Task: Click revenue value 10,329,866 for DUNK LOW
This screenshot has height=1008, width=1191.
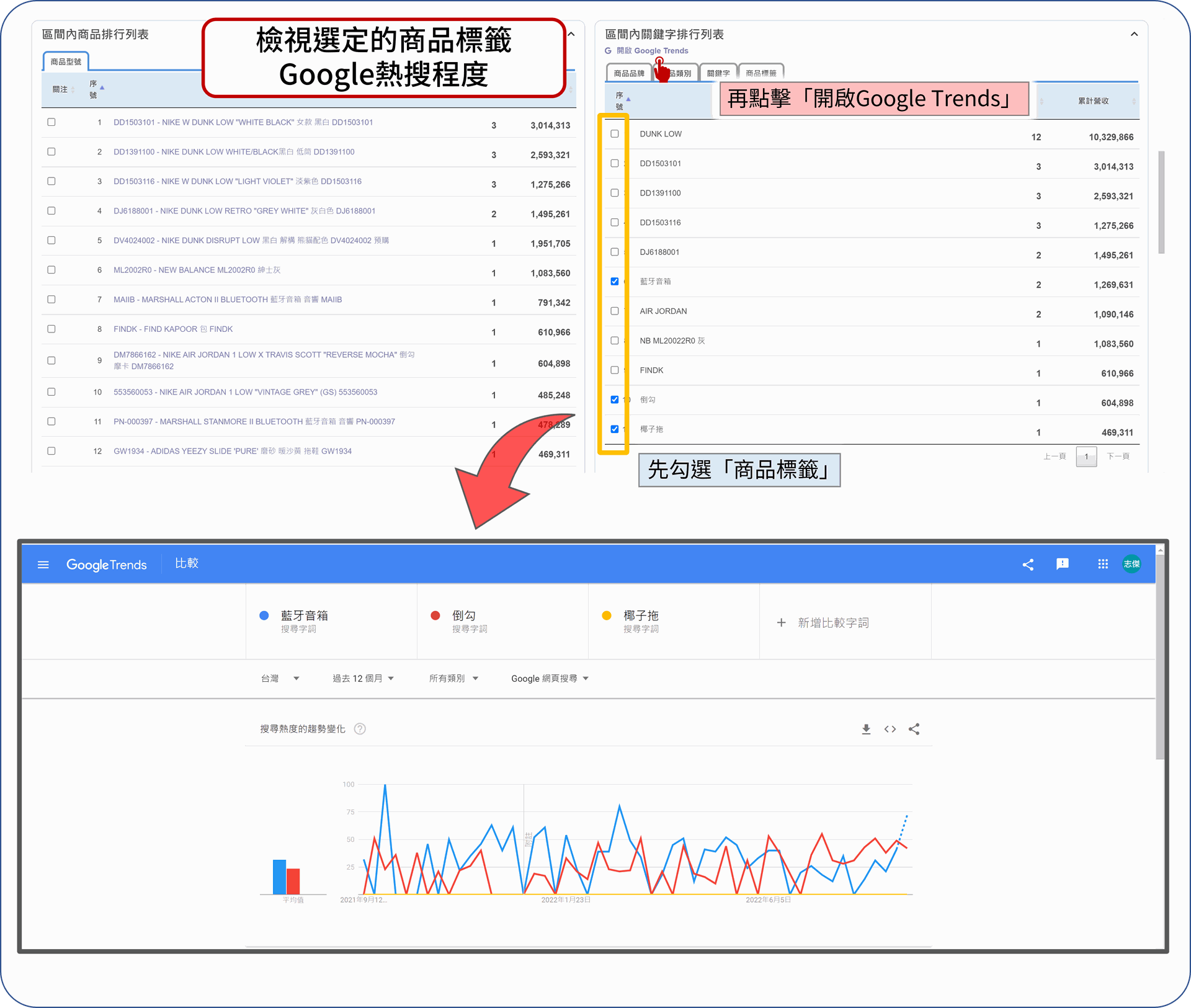Action: click(1111, 137)
